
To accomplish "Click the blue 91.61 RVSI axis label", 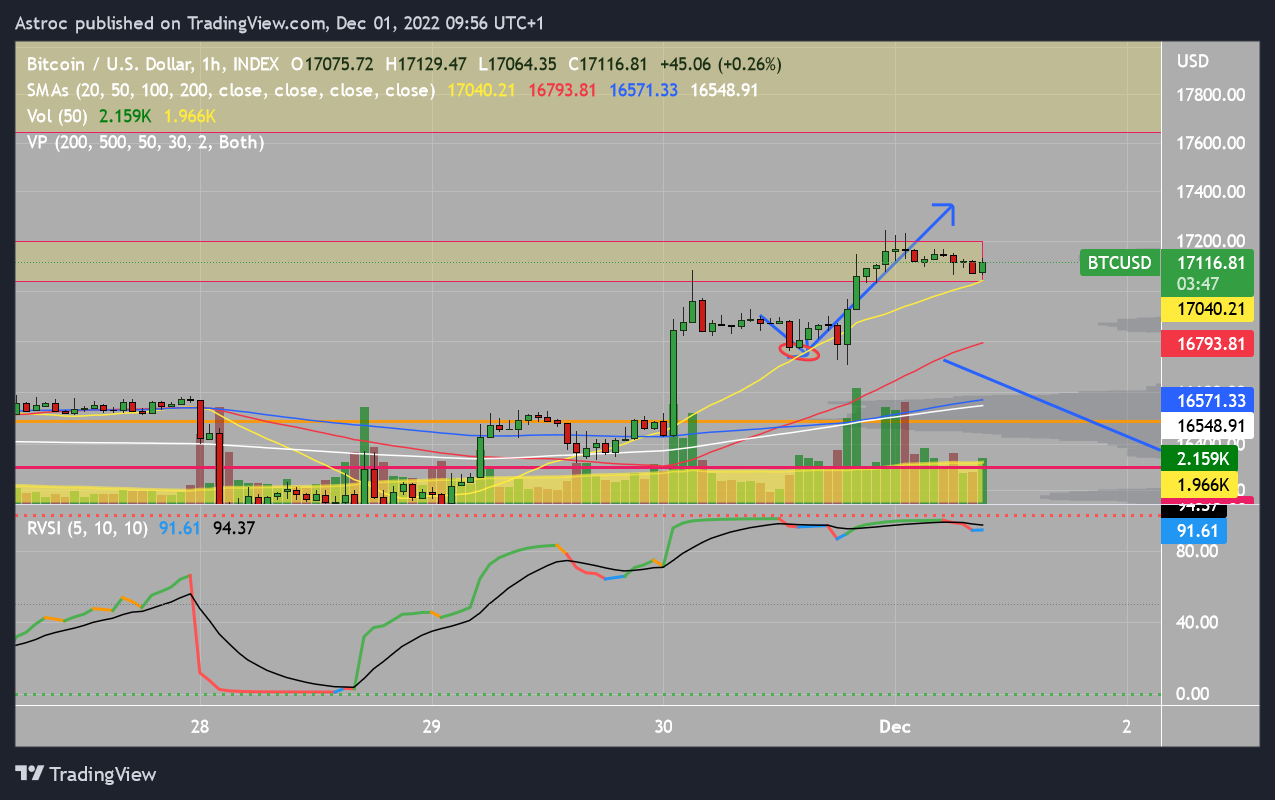I will (1196, 531).
